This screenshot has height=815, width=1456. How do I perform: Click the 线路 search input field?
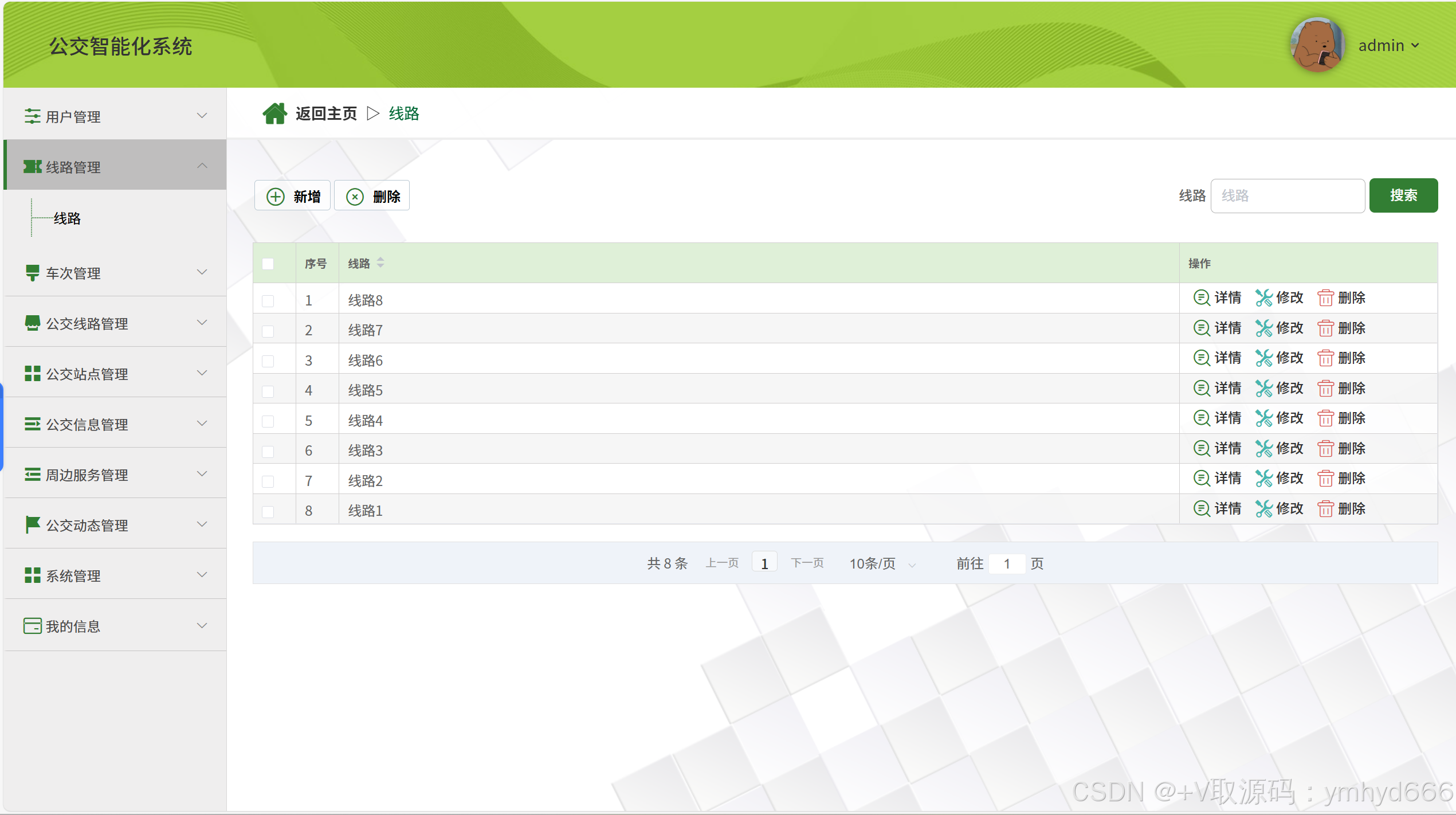(1287, 196)
